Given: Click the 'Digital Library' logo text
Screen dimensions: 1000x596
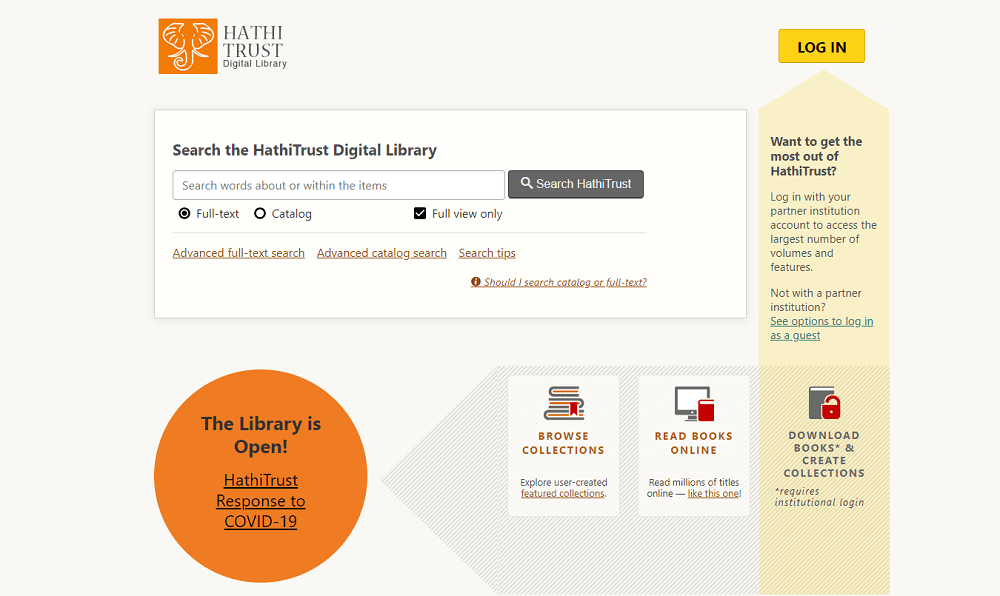Looking at the screenshot, I should [254, 64].
